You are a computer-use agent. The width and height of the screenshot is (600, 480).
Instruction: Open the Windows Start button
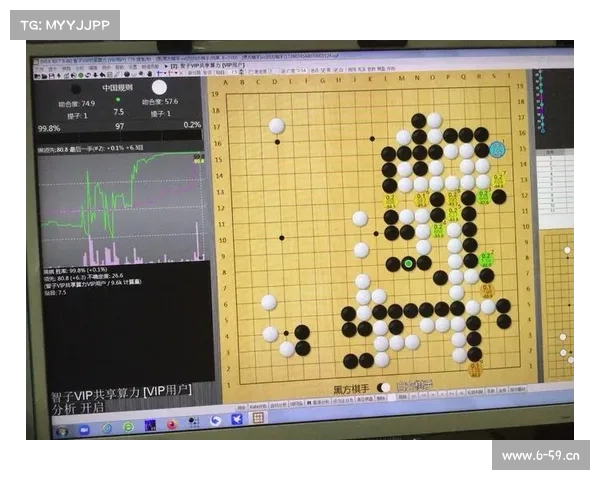coord(62,432)
